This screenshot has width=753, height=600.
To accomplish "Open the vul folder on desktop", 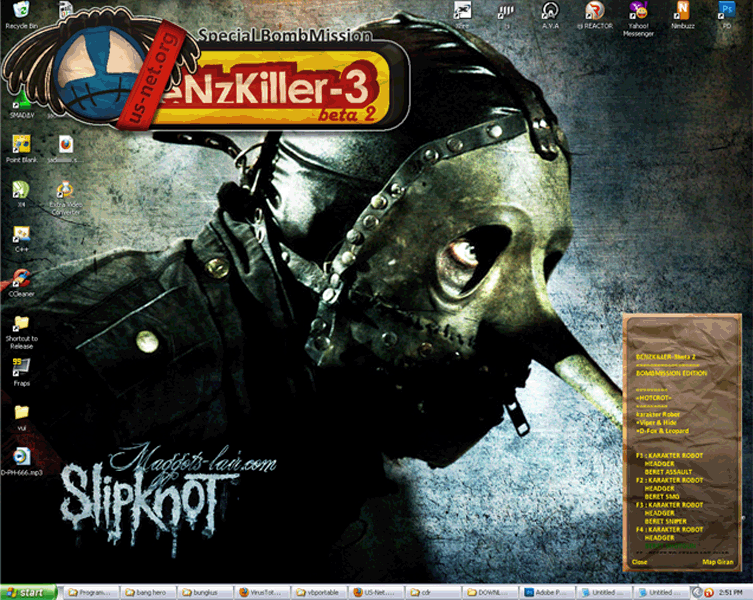I will (x=22, y=417).
